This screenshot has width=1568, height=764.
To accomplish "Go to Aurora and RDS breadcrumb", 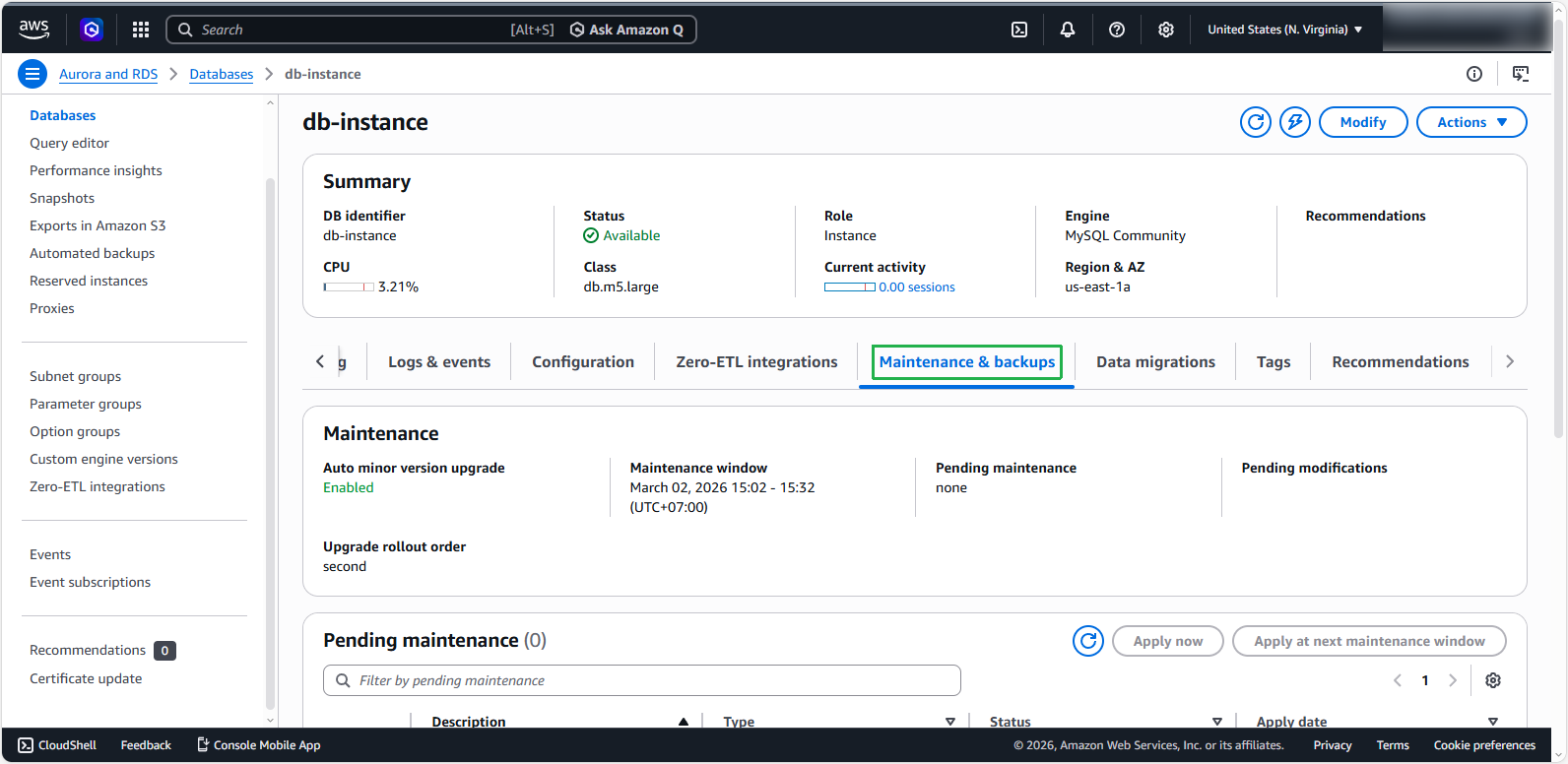I will (x=108, y=74).
